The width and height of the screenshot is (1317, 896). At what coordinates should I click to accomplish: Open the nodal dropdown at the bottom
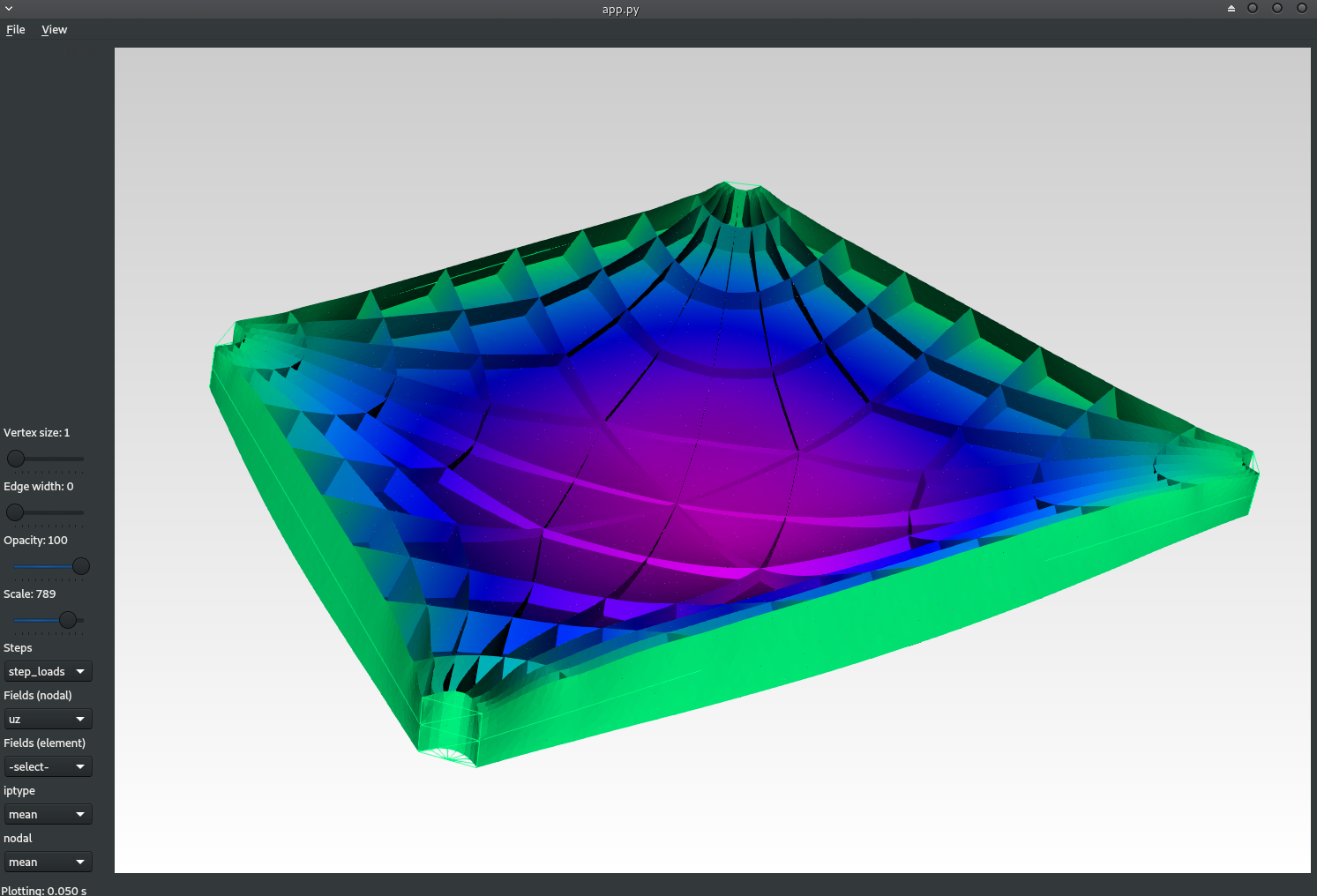(x=48, y=862)
